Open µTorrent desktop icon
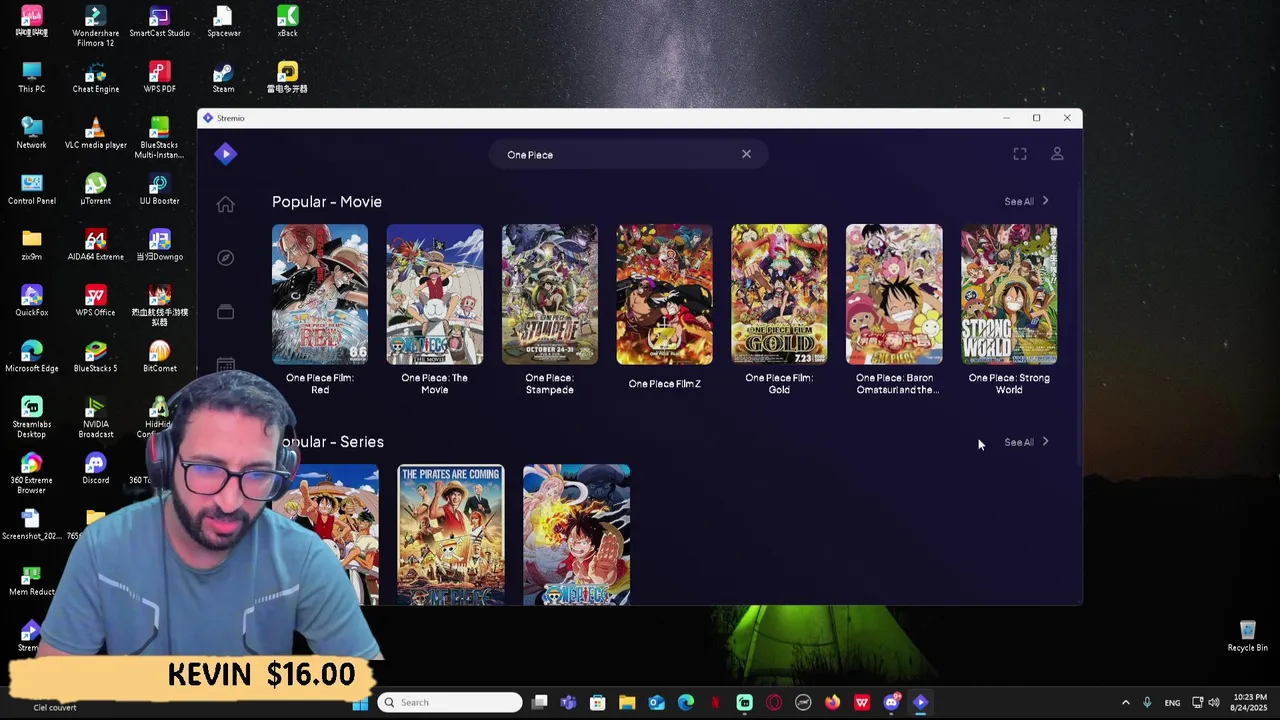1280x720 pixels. tap(95, 190)
